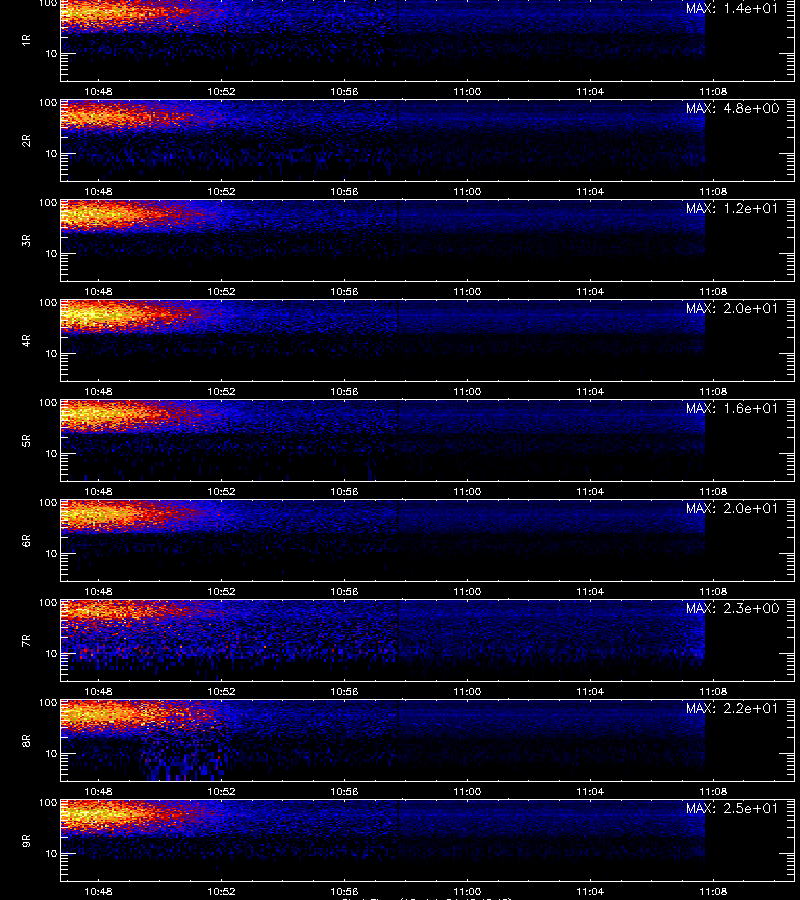Viewport: 800px width, 900px height.
Task: Click the '10' y-axis label of panel 5R
Action: tap(51, 453)
